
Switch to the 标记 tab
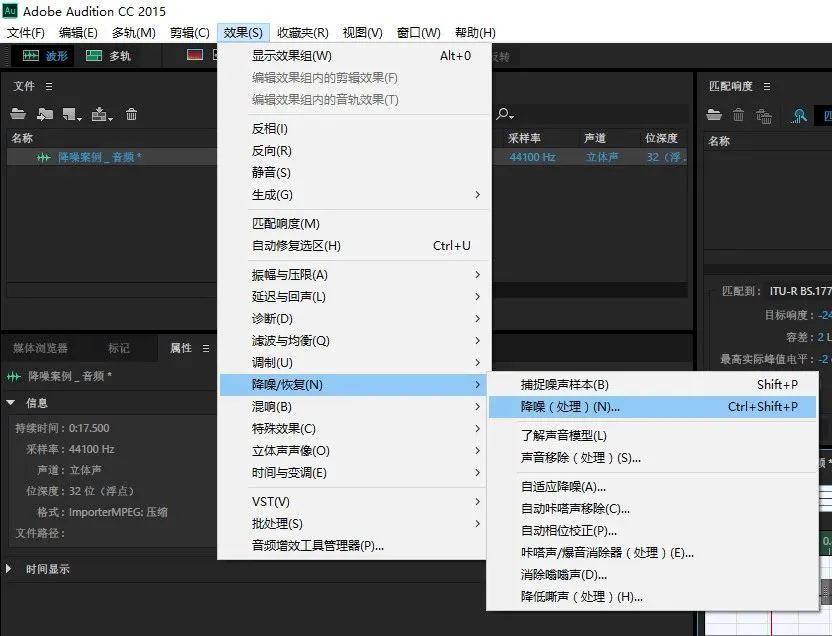[x=119, y=347]
